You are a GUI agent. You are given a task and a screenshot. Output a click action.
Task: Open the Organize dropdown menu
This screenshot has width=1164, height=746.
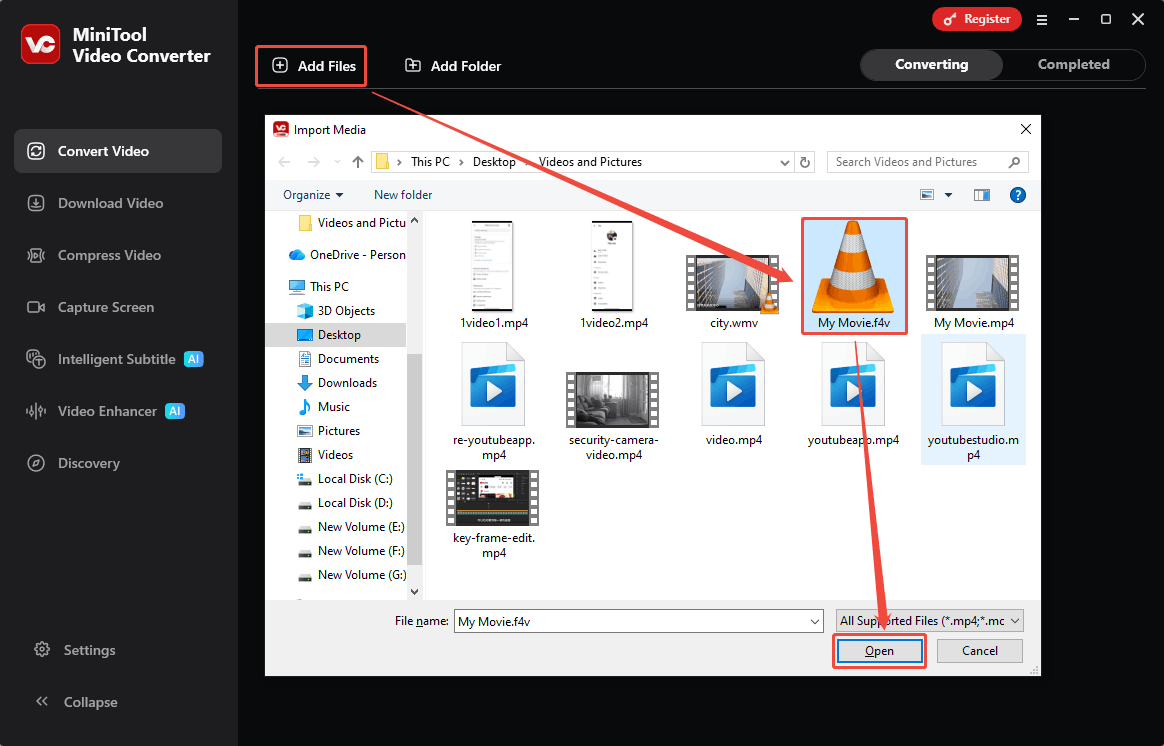(313, 195)
